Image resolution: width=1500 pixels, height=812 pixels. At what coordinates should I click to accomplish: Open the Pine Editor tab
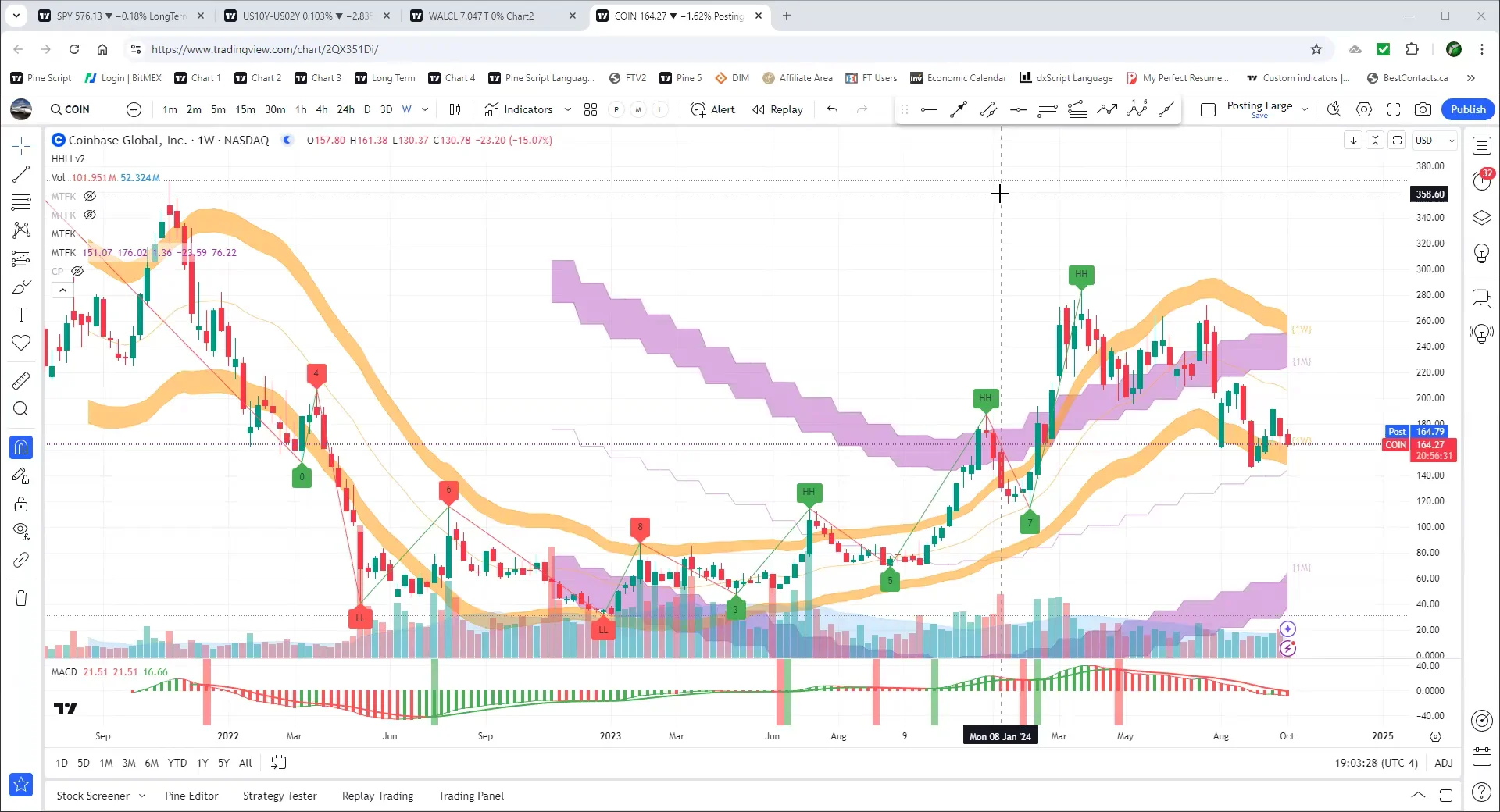pyautogui.click(x=191, y=796)
